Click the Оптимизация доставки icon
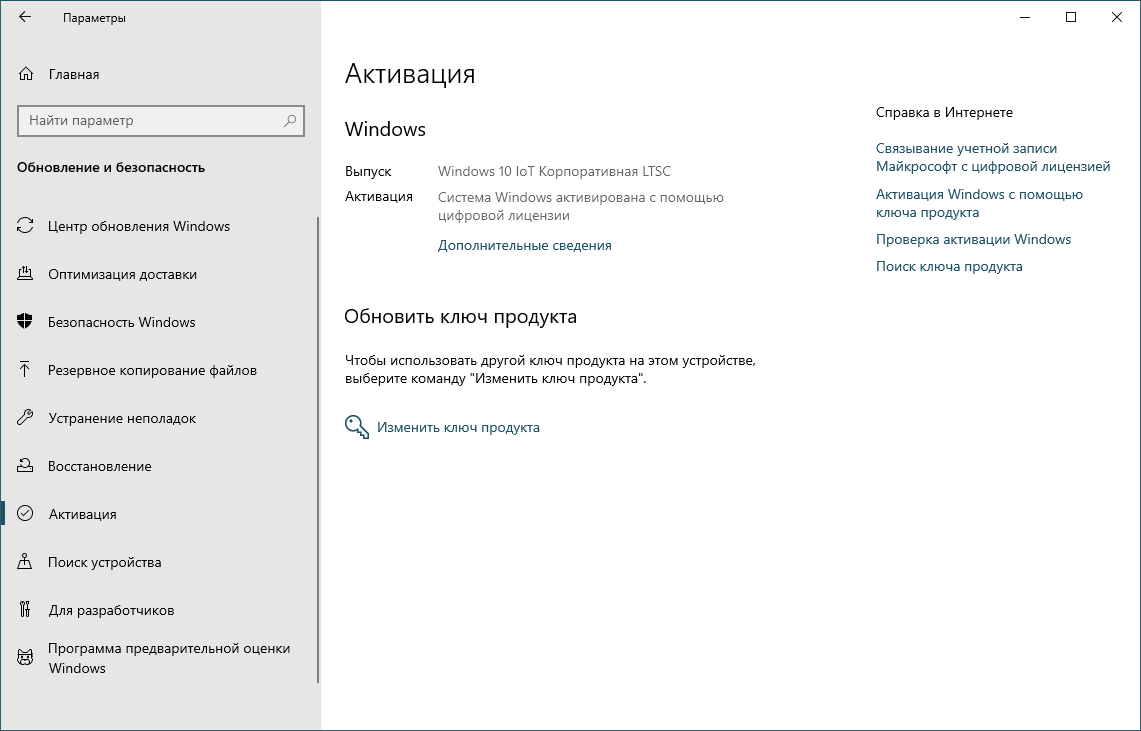This screenshot has height=731, width=1141. [x=25, y=273]
